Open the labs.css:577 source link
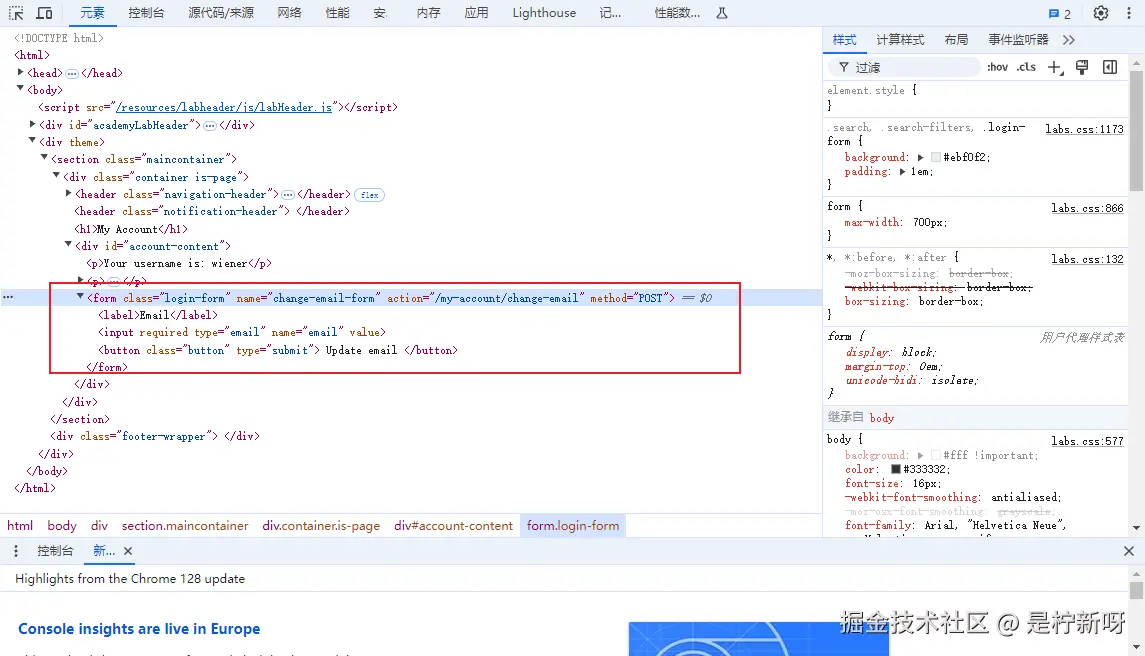 click(1087, 441)
